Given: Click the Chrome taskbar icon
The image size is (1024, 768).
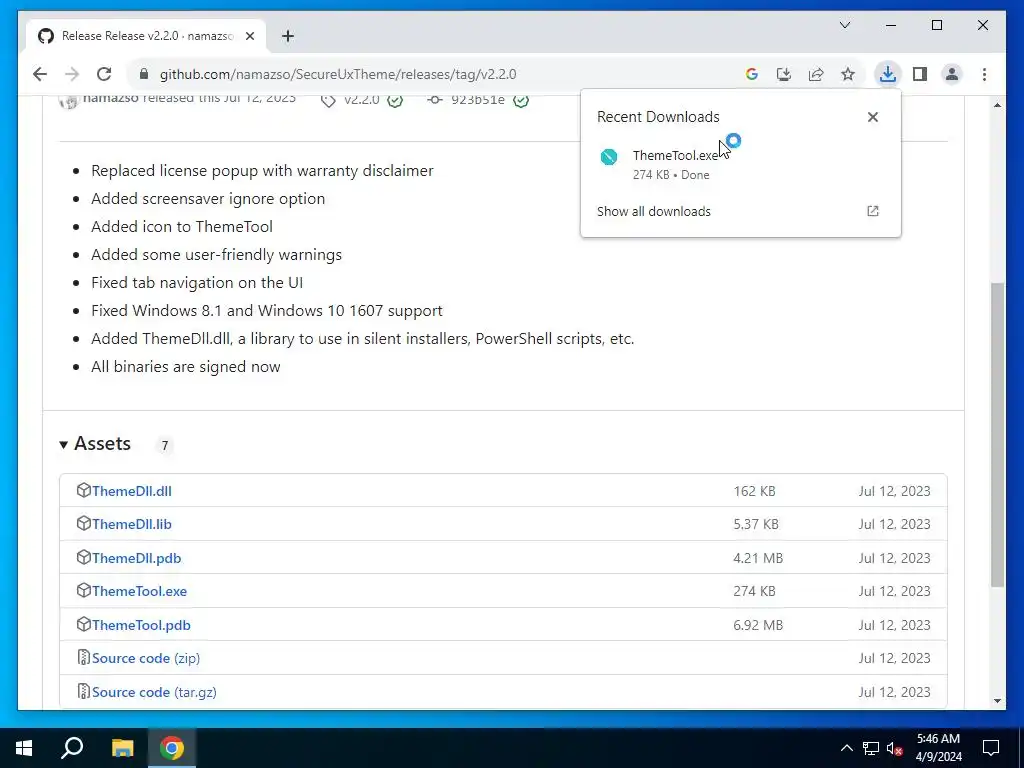Looking at the screenshot, I should point(172,748).
